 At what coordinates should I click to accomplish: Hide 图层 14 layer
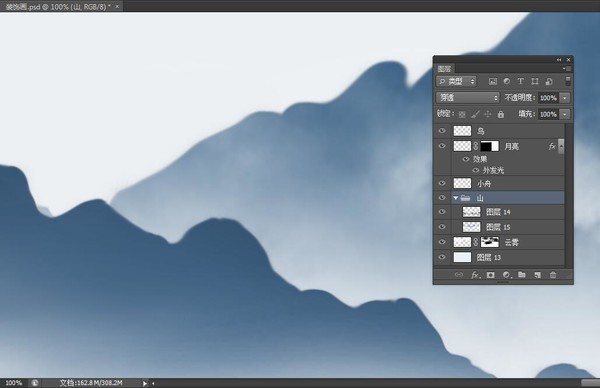(x=442, y=212)
